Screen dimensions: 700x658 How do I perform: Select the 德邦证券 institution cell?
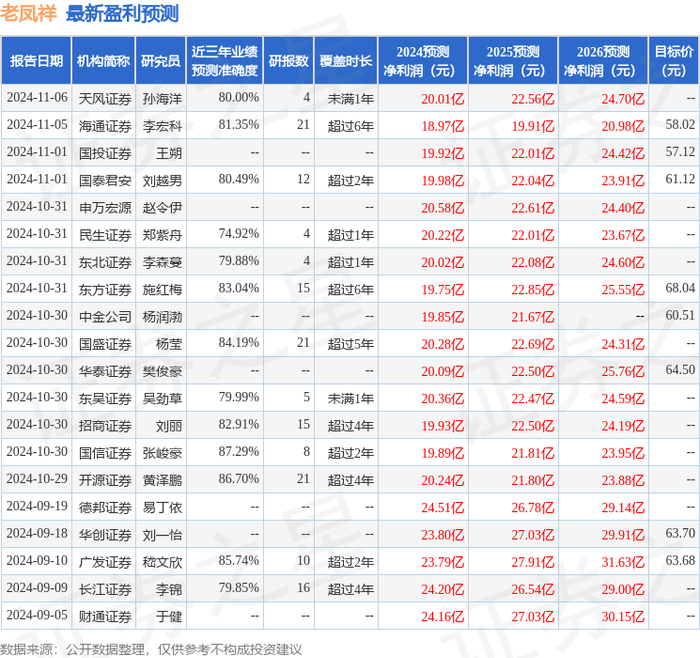pyautogui.click(x=105, y=507)
